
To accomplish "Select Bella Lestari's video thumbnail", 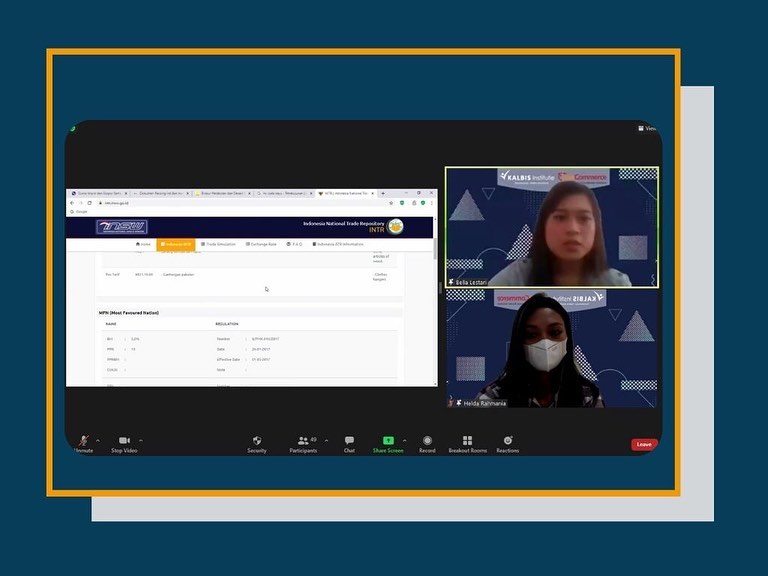I will point(552,228).
